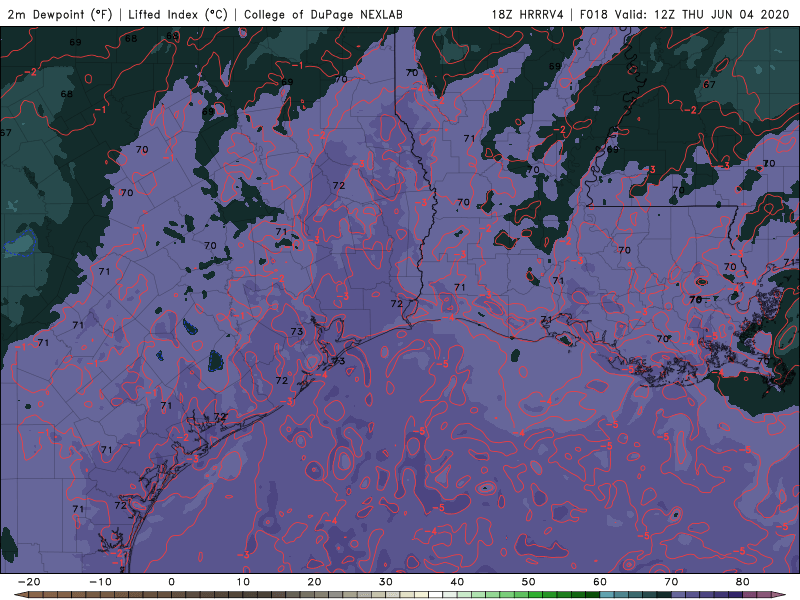Click the '2m Dewpoint (°F)' title text
800x600 pixels.
pyautogui.click(x=60, y=14)
